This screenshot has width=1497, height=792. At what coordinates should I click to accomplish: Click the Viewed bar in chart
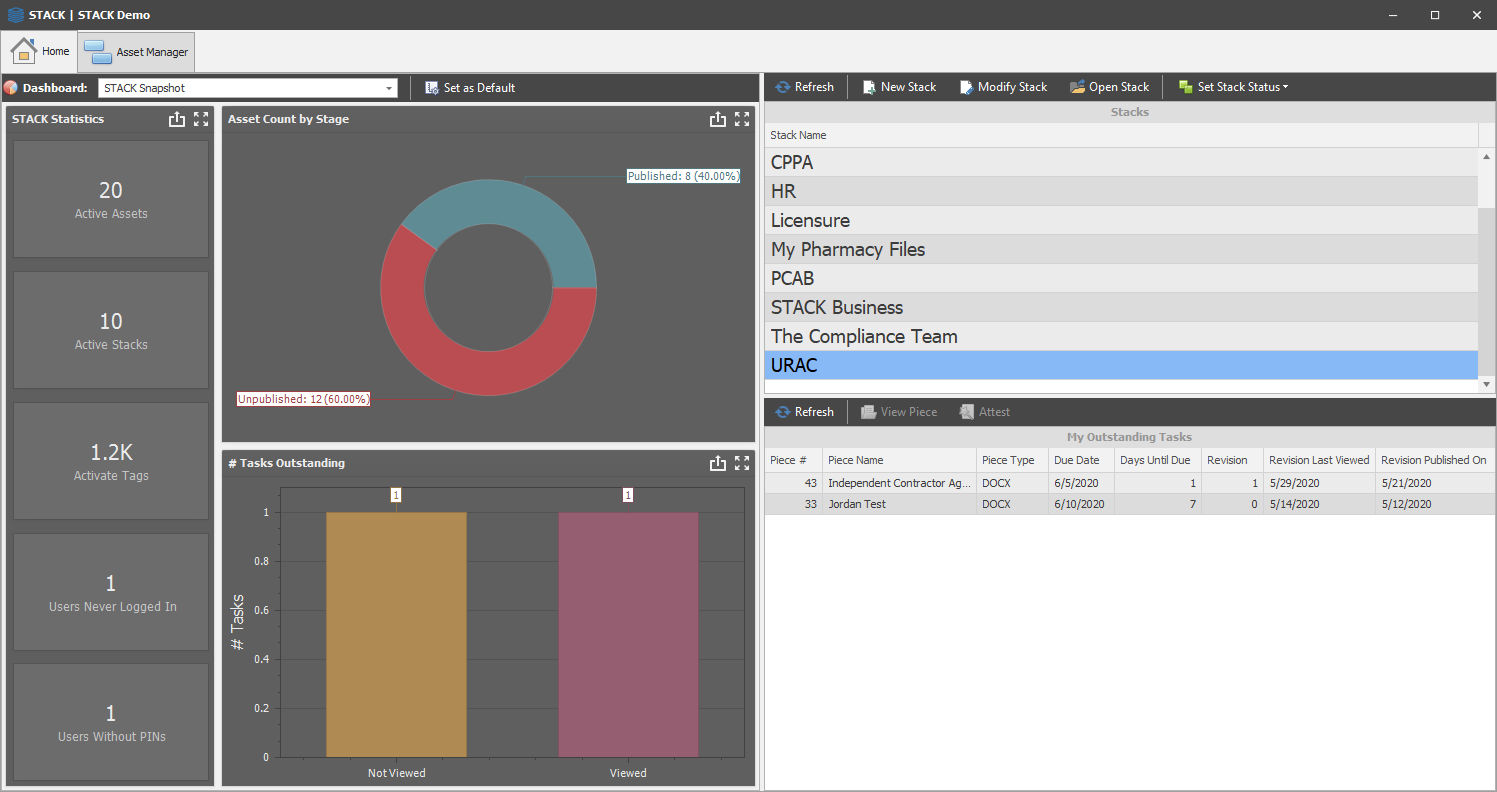pos(628,634)
